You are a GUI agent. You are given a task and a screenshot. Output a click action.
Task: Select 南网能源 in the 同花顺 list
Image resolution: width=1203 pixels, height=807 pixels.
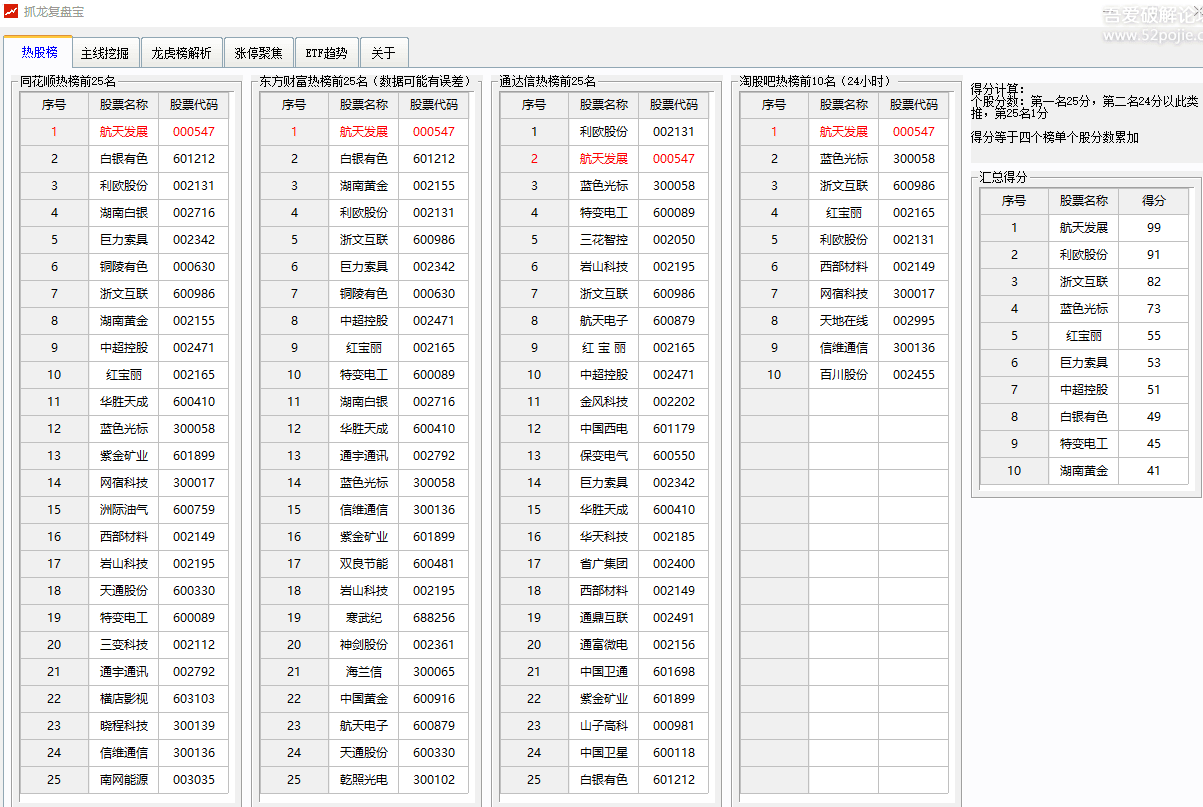tap(123, 780)
